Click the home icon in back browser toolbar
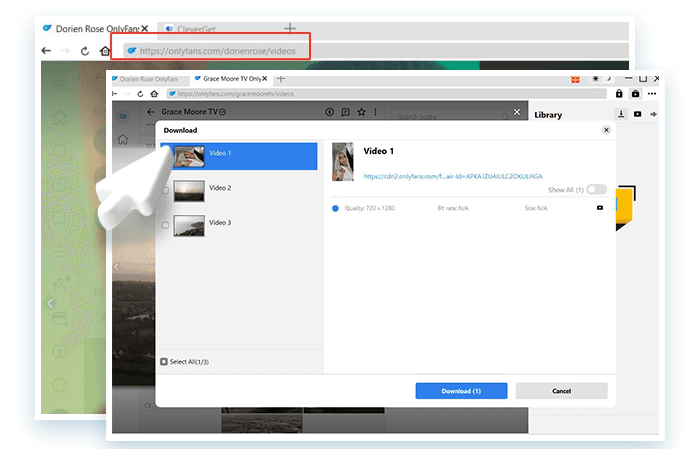The image size is (684, 449). [x=105, y=50]
